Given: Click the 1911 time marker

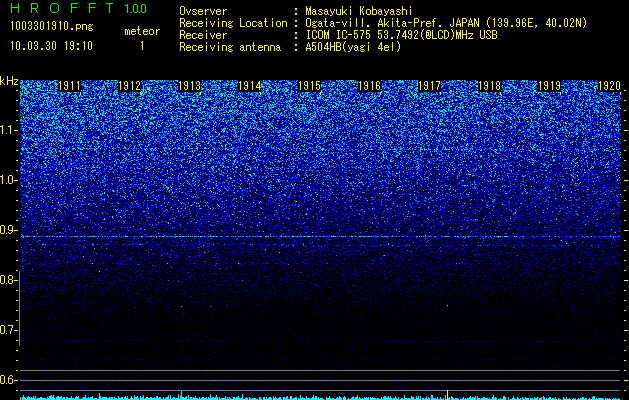Looking at the screenshot, I should coord(69,86).
